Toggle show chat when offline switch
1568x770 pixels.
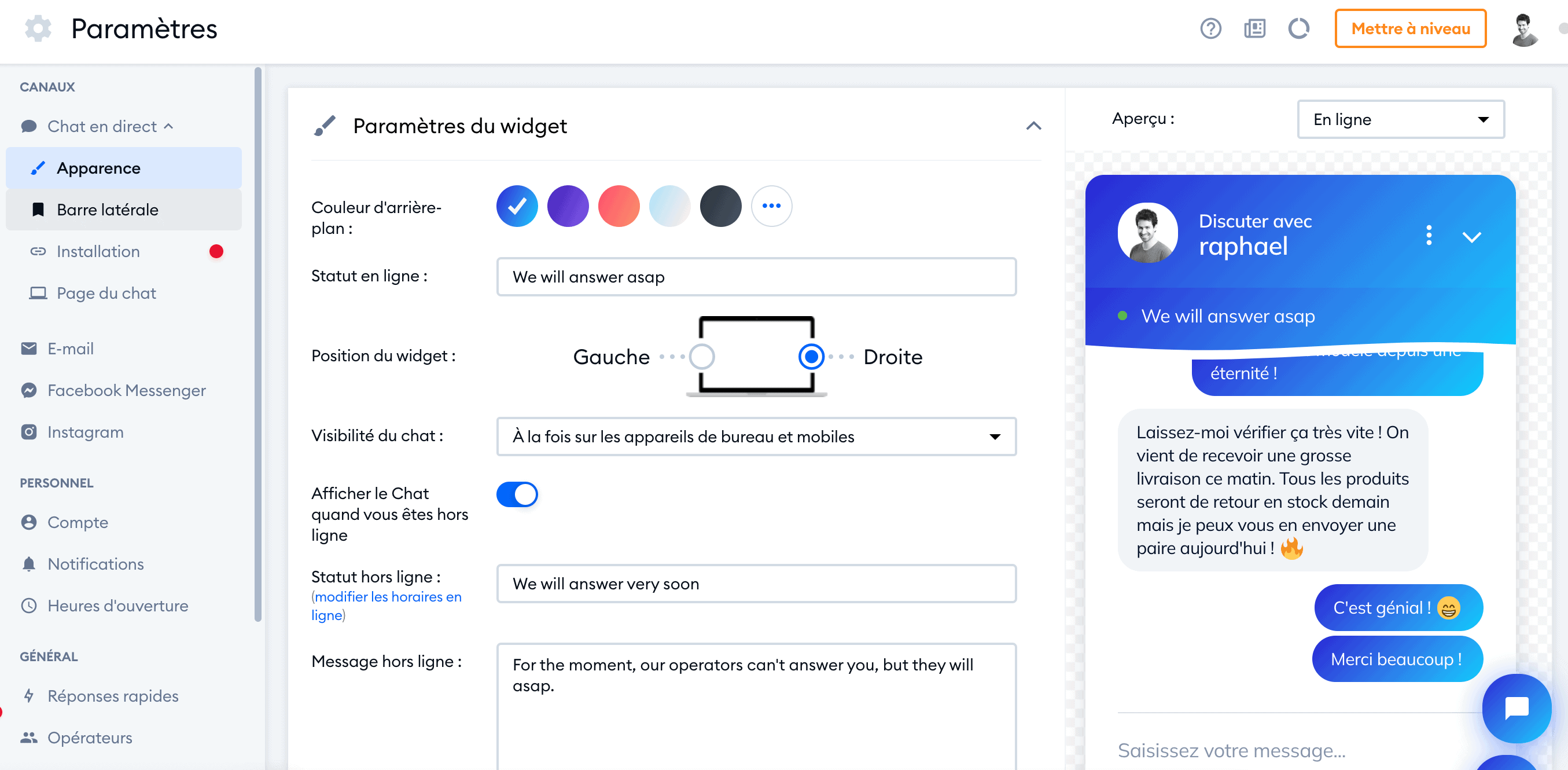click(517, 494)
